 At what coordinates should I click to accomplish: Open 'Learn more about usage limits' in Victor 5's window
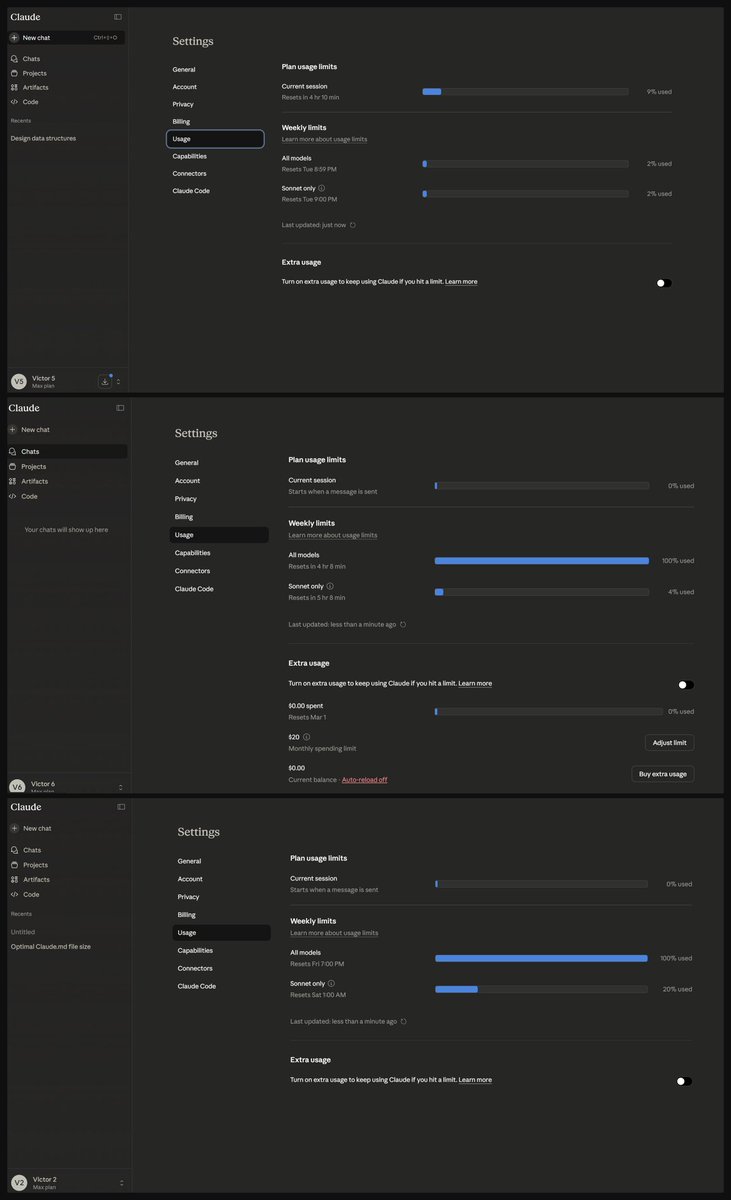tap(324, 139)
